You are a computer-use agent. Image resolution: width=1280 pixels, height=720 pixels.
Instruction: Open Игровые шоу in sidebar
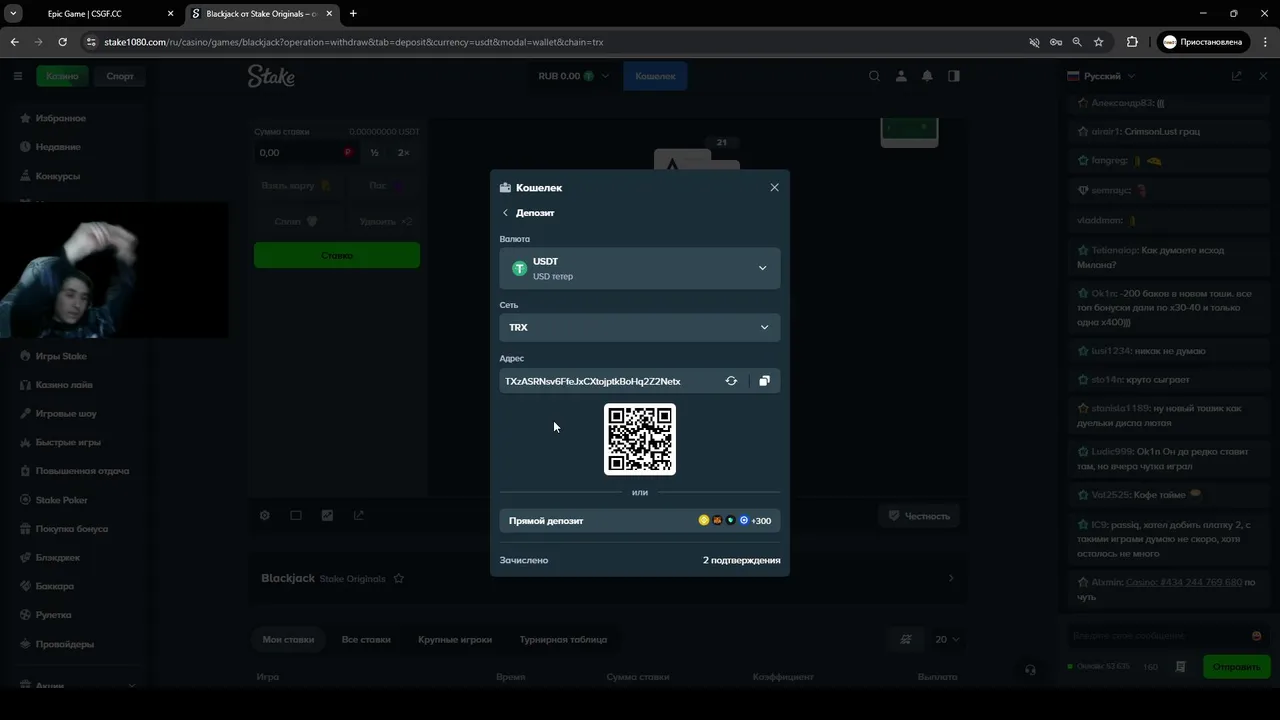coord(68,413)
